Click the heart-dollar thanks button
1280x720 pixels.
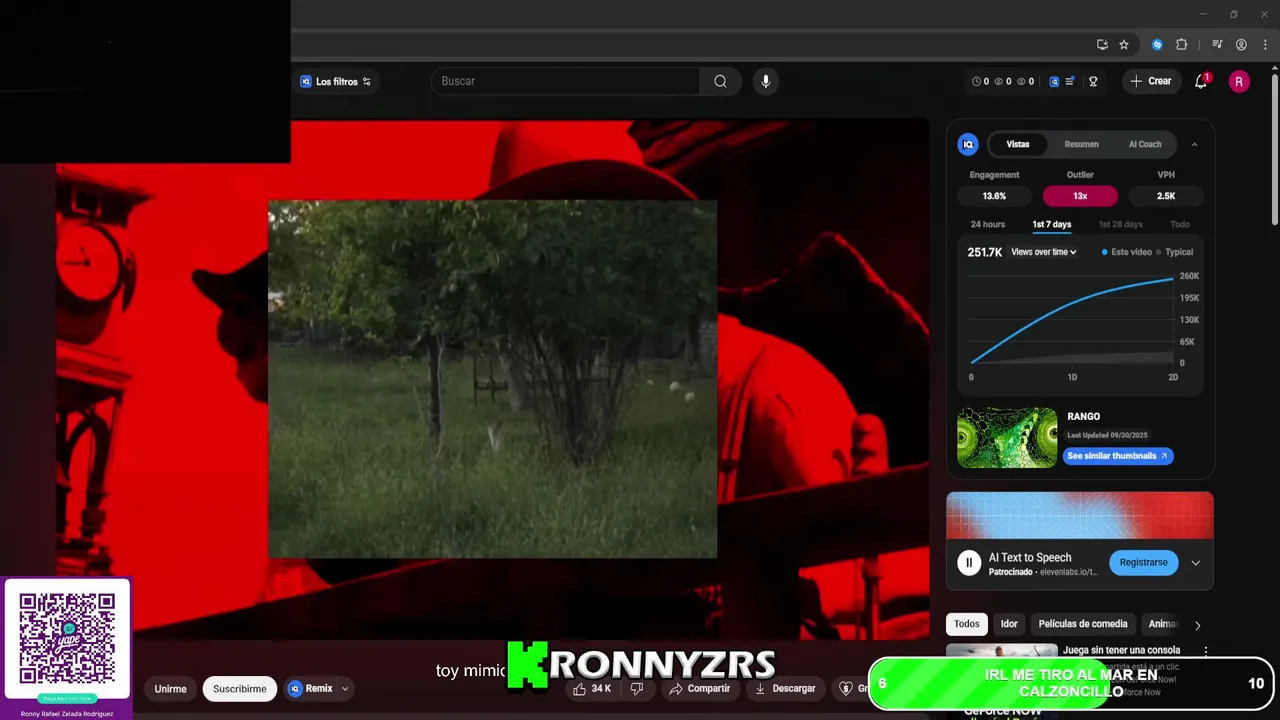click(850, 688)
